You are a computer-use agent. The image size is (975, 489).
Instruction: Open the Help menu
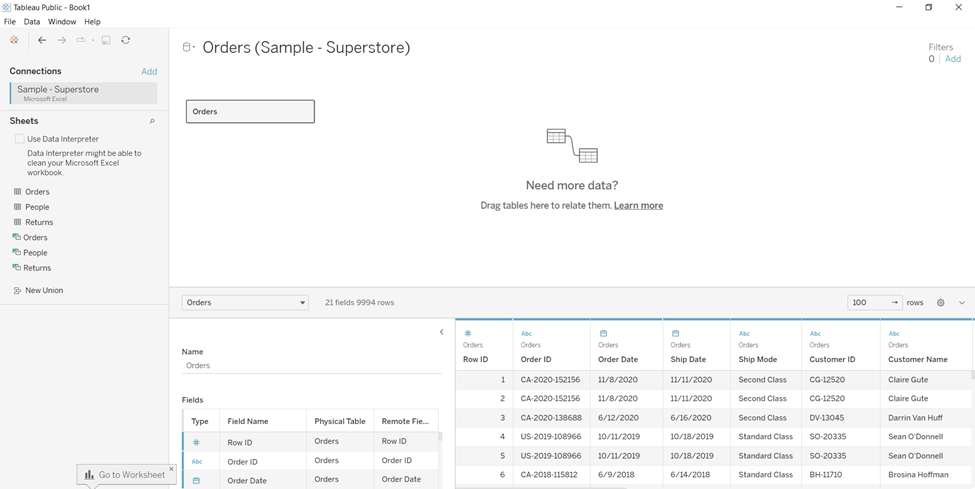(x=92, y=22)
